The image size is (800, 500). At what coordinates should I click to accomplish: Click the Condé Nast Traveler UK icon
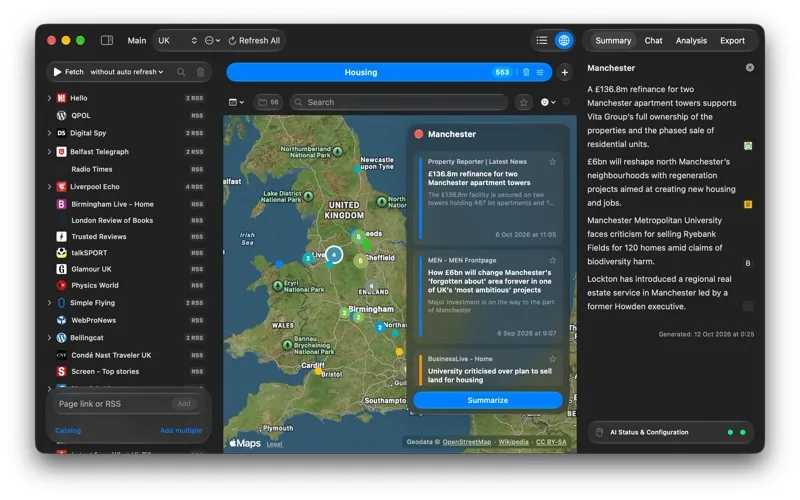pos(61,355)
